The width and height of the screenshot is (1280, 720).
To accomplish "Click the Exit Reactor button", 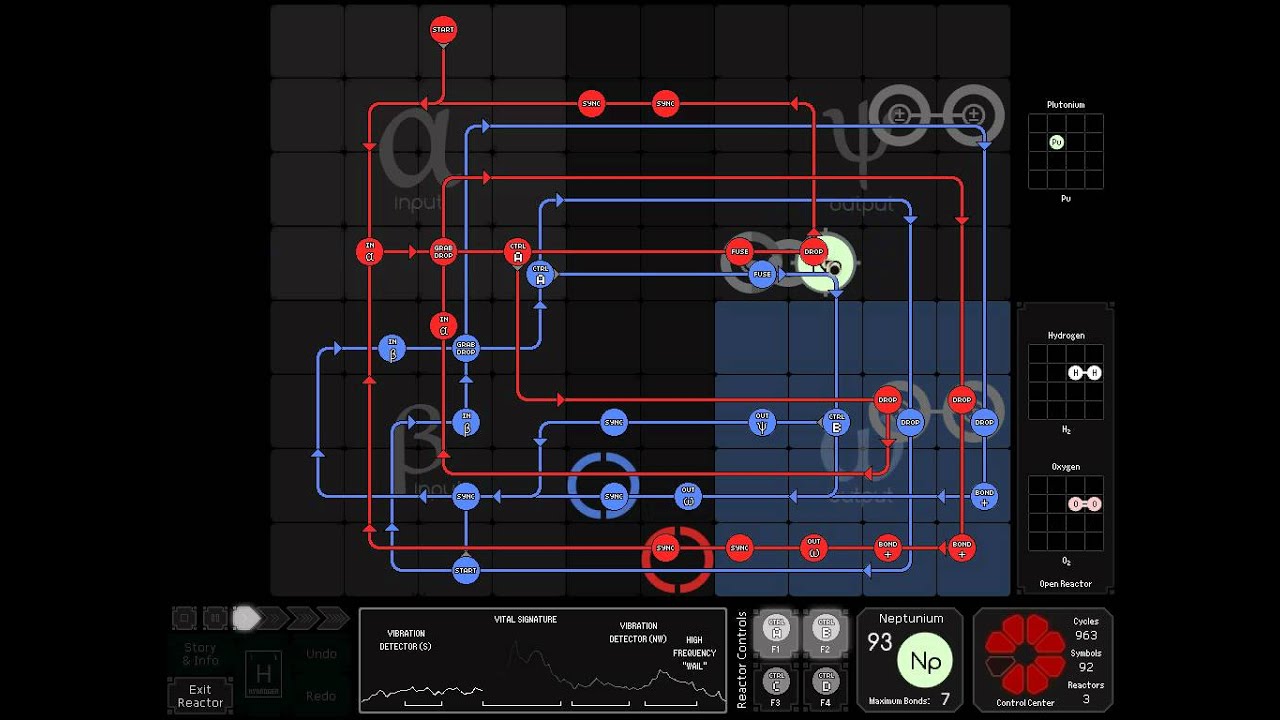I will [x=201, y=696].
